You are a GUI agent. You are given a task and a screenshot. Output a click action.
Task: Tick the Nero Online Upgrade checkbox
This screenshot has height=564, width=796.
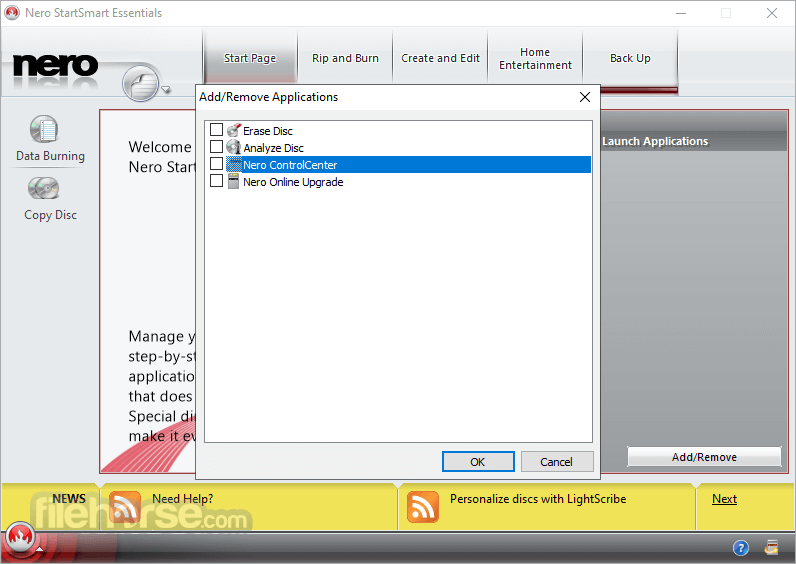click(216, 181)
